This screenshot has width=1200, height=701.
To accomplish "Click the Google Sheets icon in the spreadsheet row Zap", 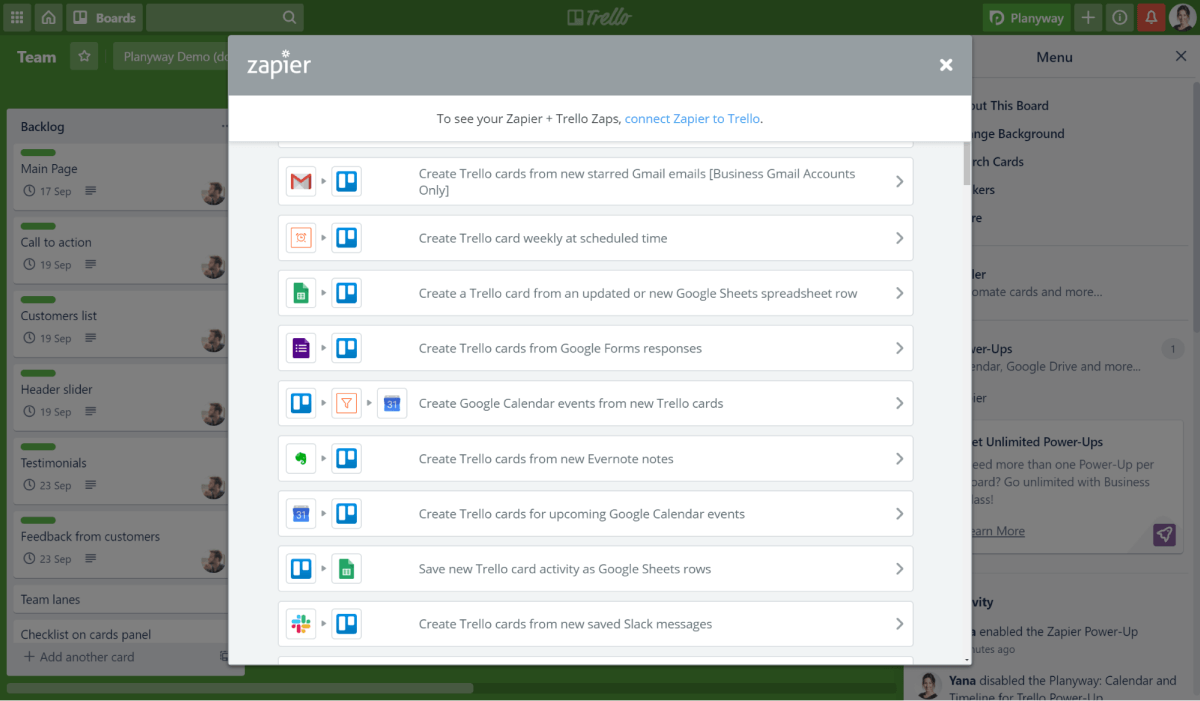I will pyautogui.click(x=299, y=292).
